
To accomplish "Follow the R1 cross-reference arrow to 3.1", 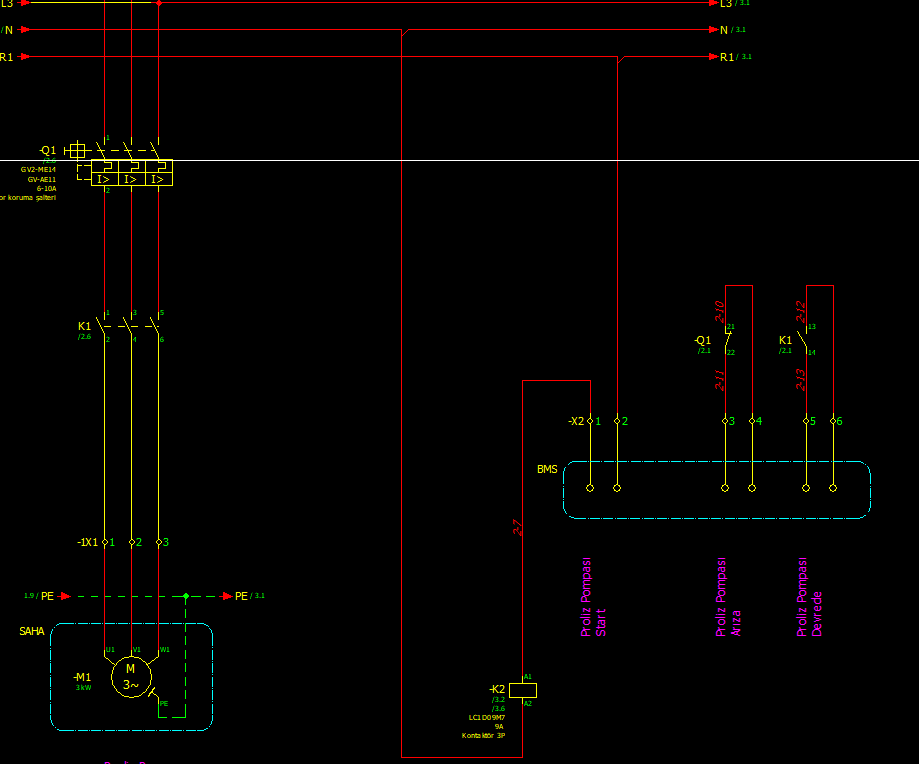I will 714,57.
